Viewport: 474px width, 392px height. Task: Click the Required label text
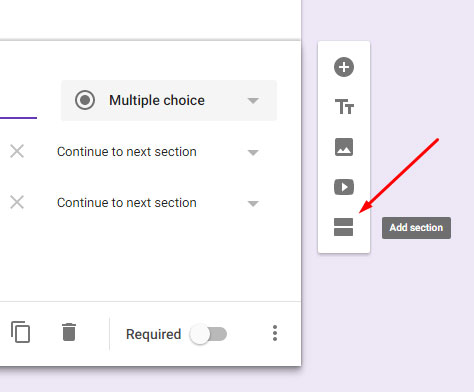[153, 334]
